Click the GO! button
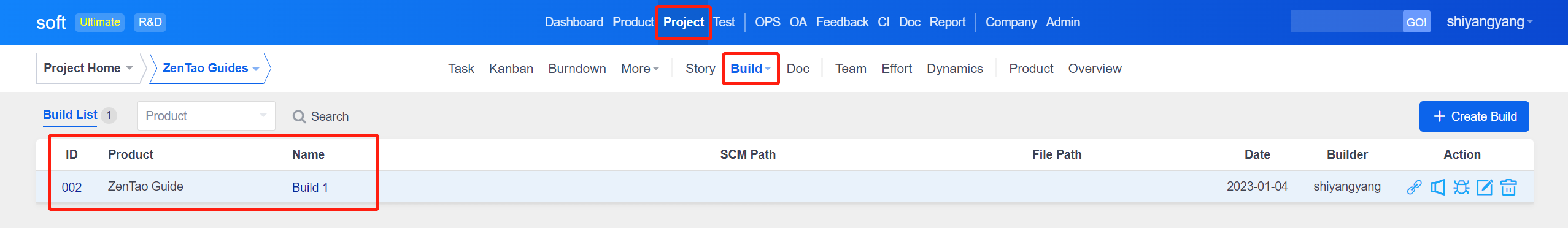The width and height of the screenshot is (1568, 228). coord(1416,22)
